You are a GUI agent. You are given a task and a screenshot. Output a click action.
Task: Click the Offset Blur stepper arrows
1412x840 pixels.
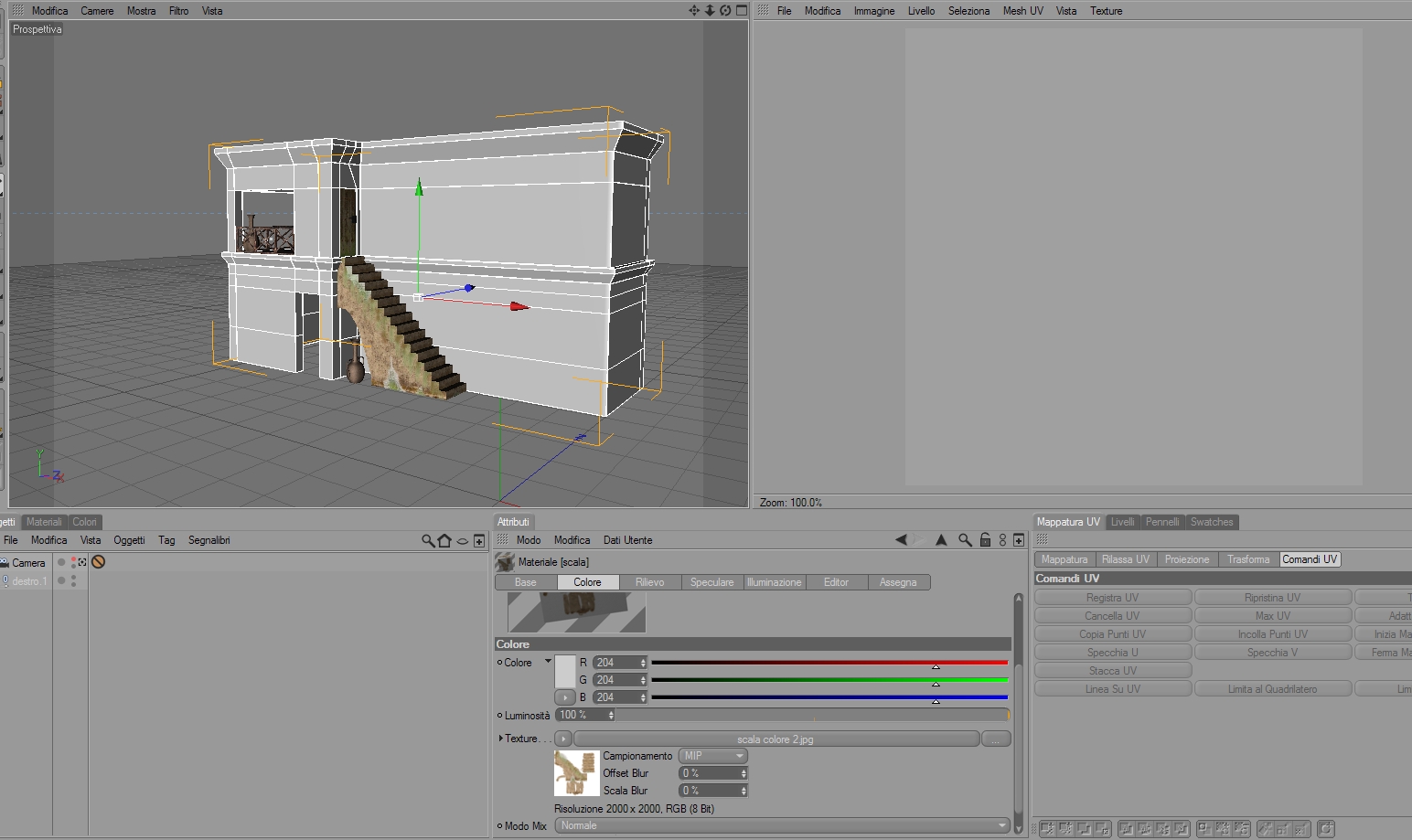(x=743, y=773)
